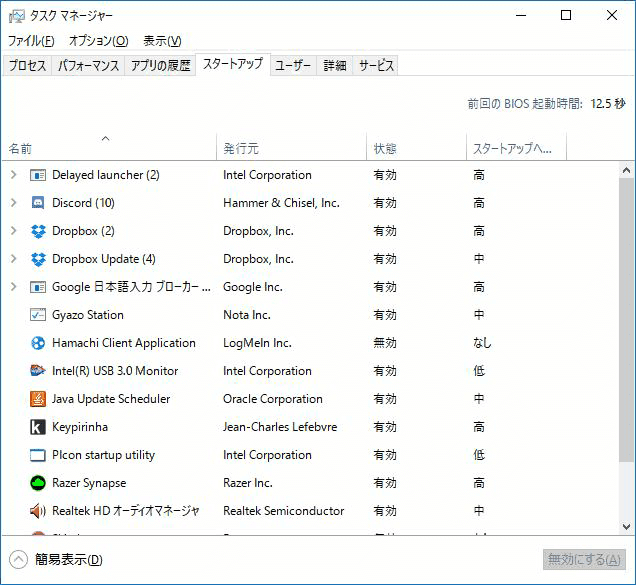Image resolution: width=636 pixels, height=585 pixels.
Task: Click the Hamachi Client Application icon
Action: point(38,343)
